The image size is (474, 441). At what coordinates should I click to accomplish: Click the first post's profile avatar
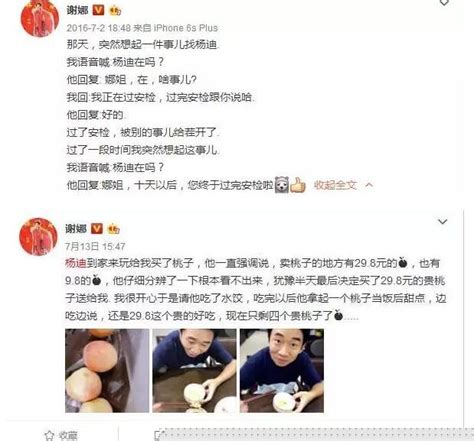point(40,17)
